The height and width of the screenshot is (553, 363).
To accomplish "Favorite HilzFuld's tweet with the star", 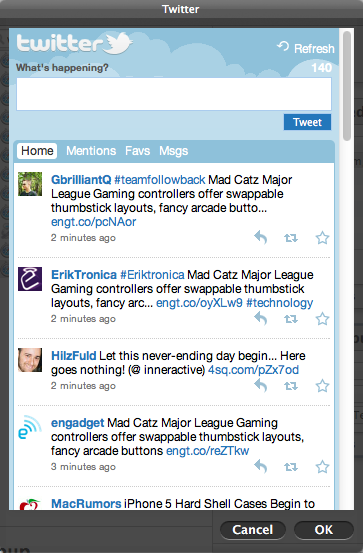I will (x=322, y=386).
